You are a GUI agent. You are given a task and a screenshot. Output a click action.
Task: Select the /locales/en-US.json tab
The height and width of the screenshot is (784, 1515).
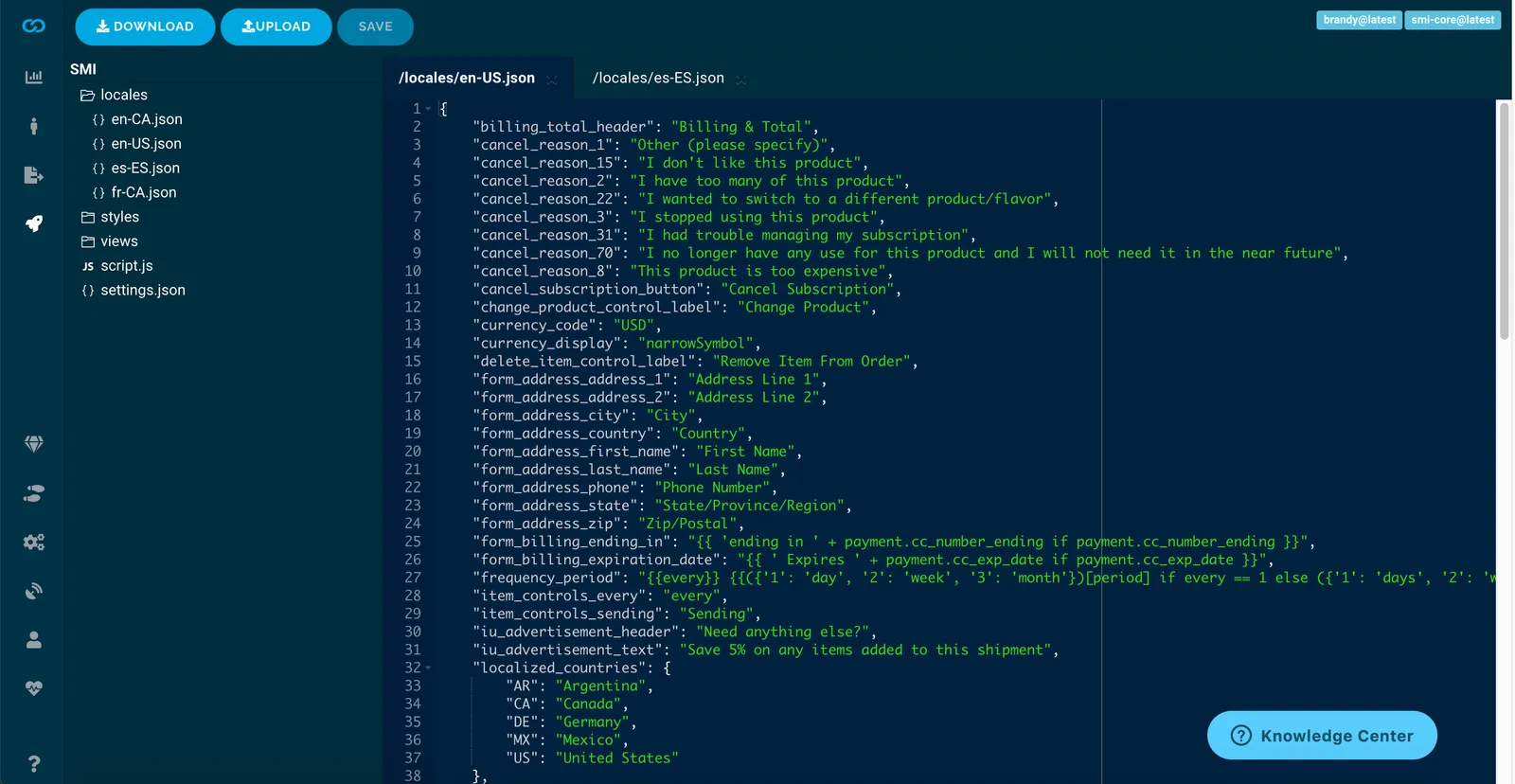[467, 78]
